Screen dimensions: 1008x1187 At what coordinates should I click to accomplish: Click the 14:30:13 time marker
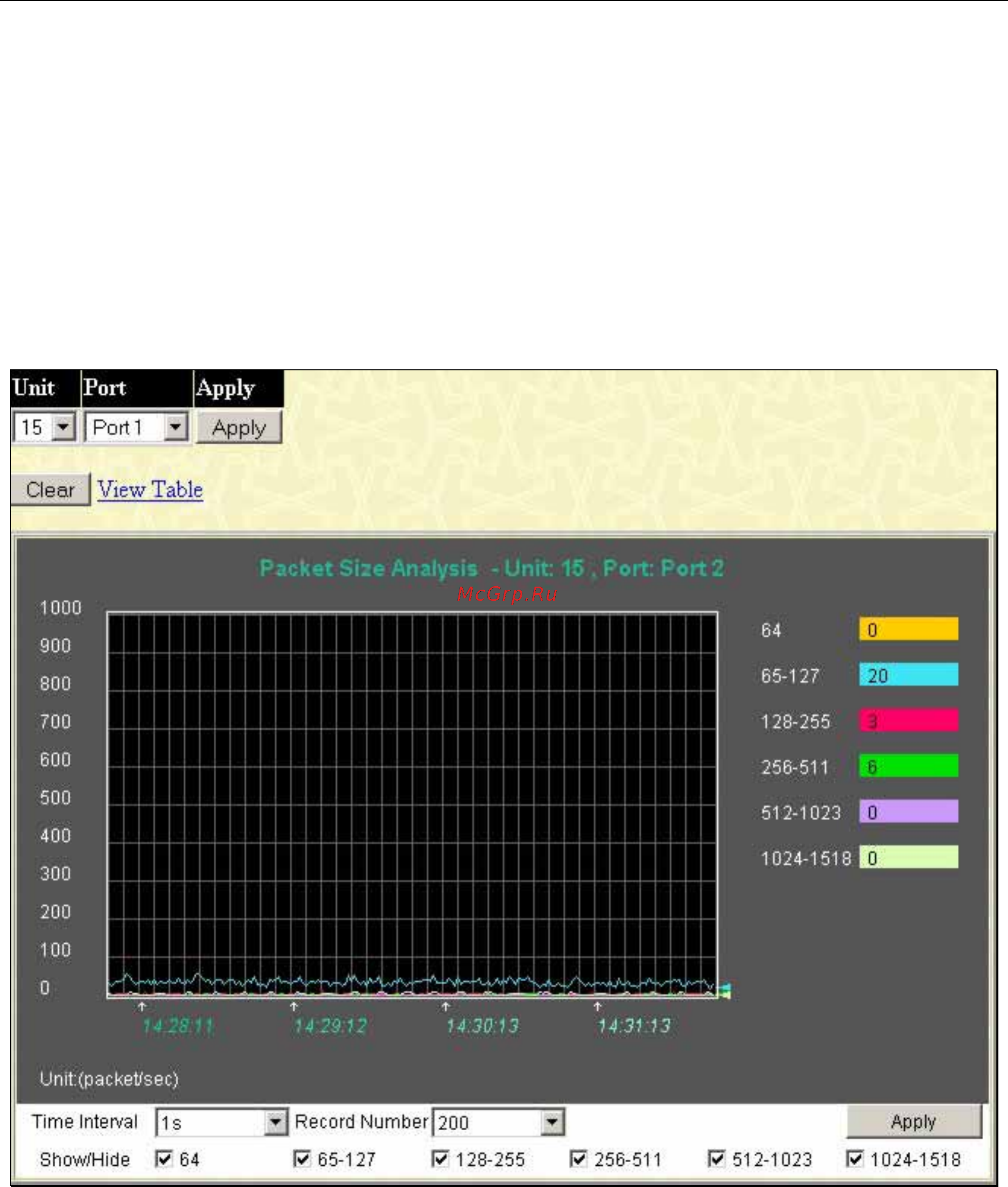click(x=482, y=1026)
